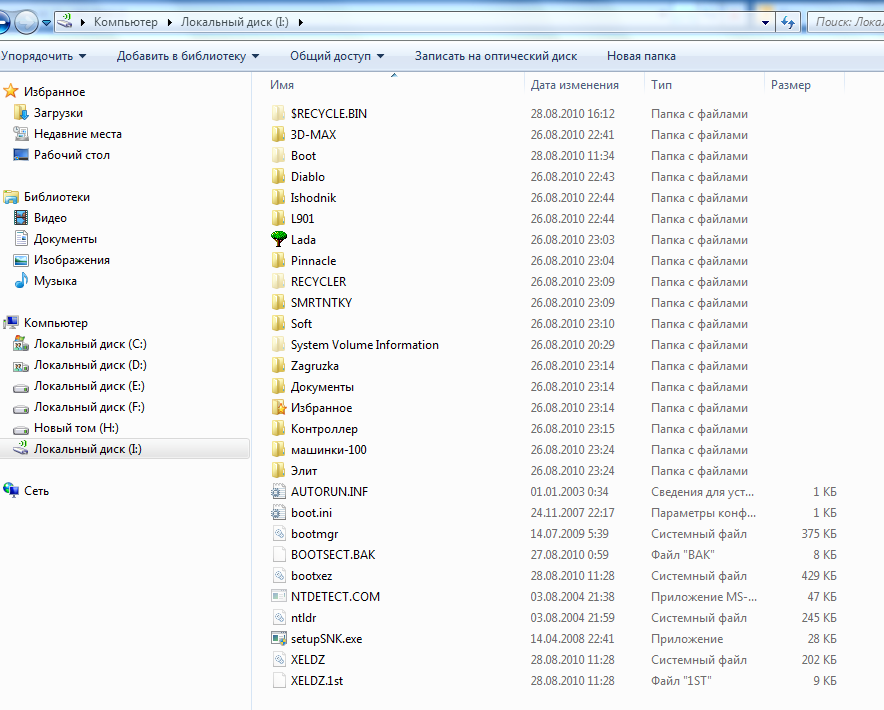The height and width of the screenshot is (710, 884).
Task: Open the address bar history dropdown arrow
Action: coord(765,23)
